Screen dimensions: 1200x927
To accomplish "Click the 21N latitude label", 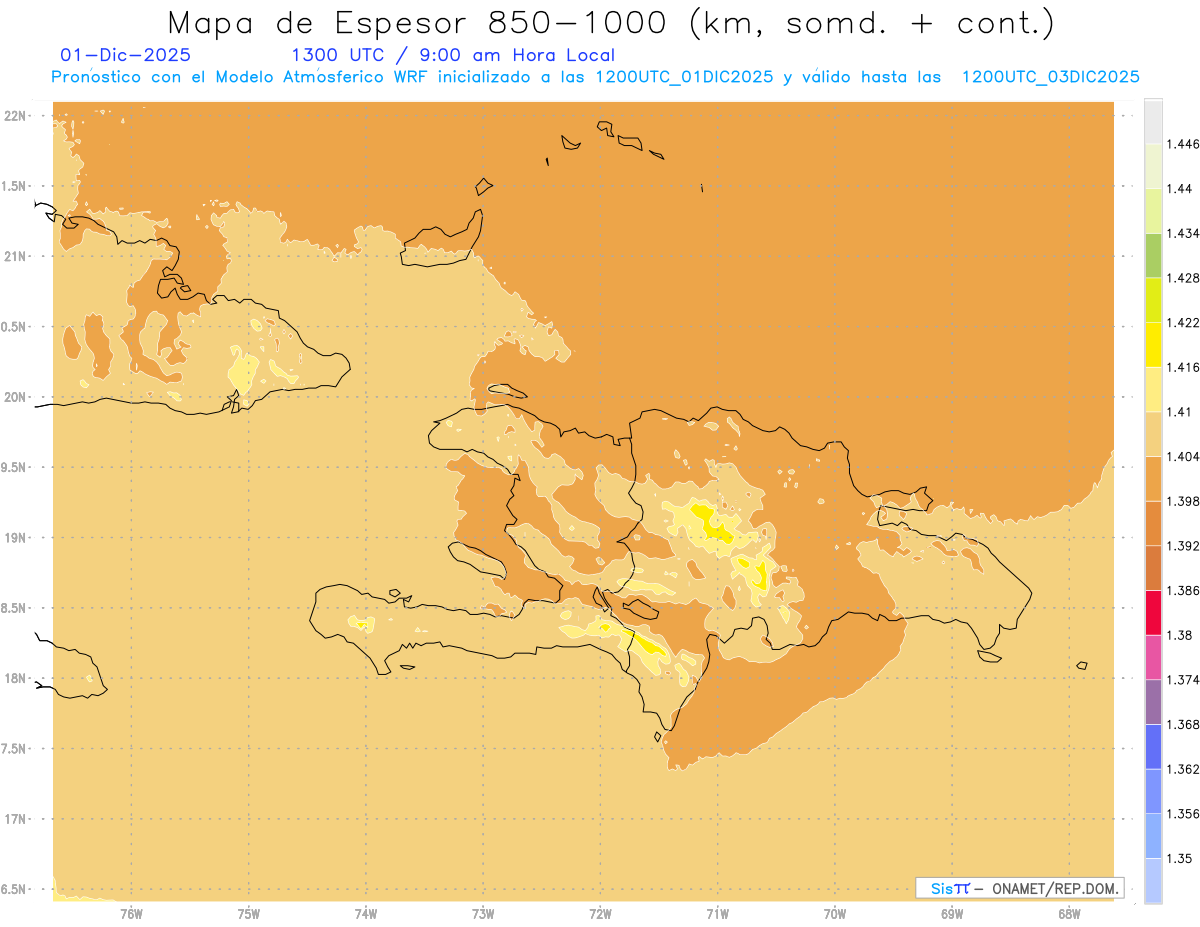I will (17, 256).
